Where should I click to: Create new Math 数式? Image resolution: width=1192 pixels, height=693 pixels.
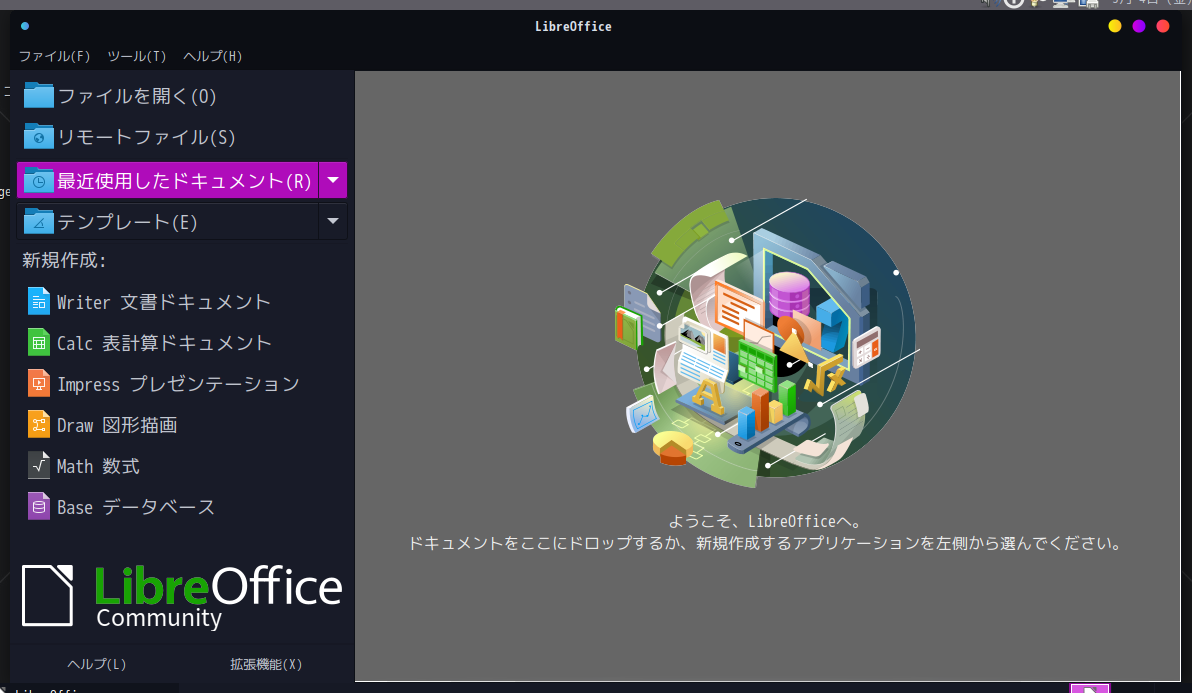pyautogui.click(x=97, y=467)
